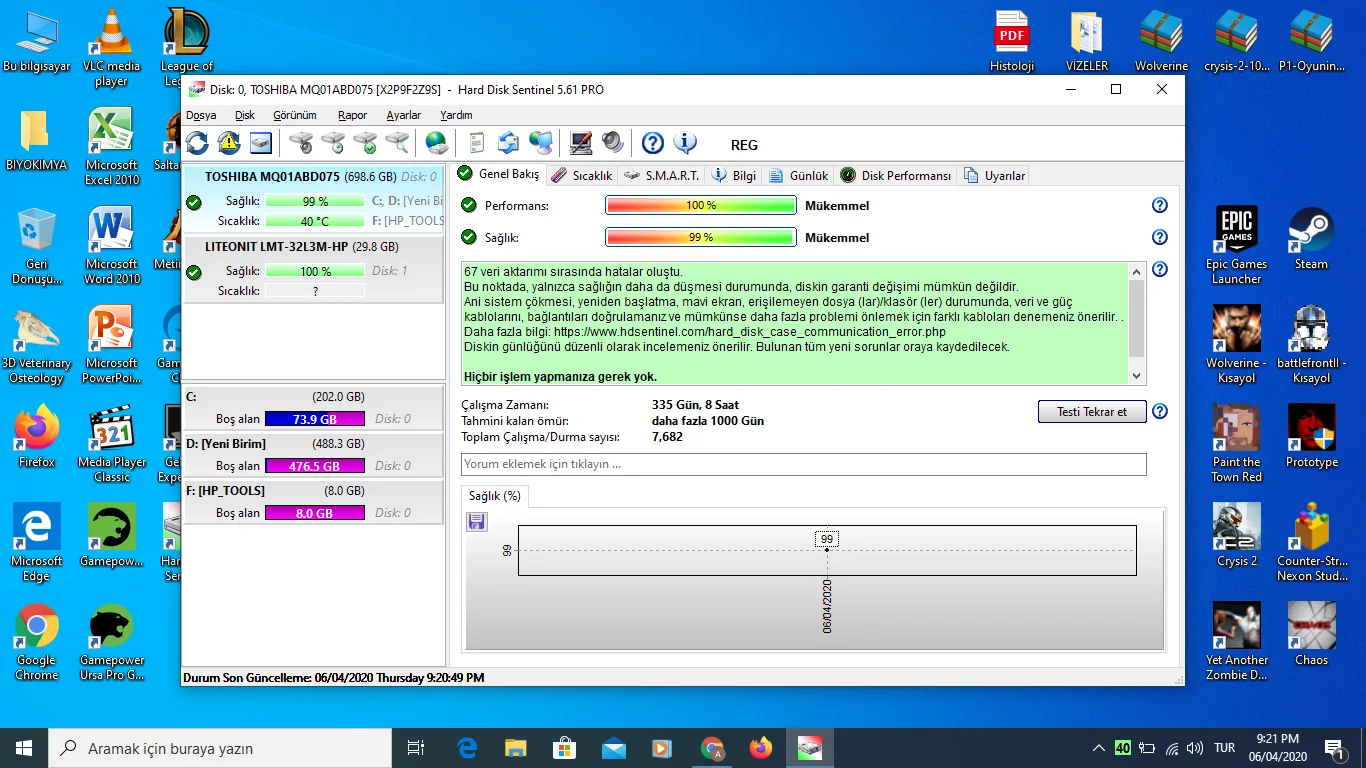Click the blue info balloon toolbar icon
This screenshot has width=1366, height=768.
pyautogui.click(x=686, y=142)
